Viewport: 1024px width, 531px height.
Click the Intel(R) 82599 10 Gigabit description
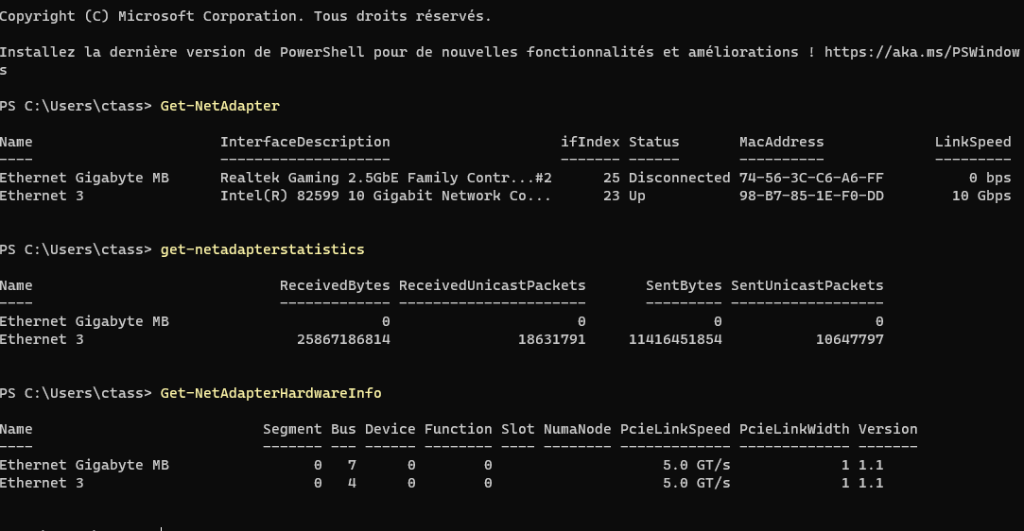coord(385,196)
